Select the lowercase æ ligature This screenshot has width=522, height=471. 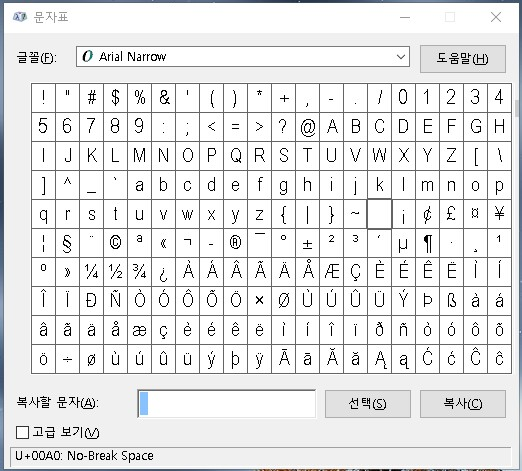pos(139,330)
